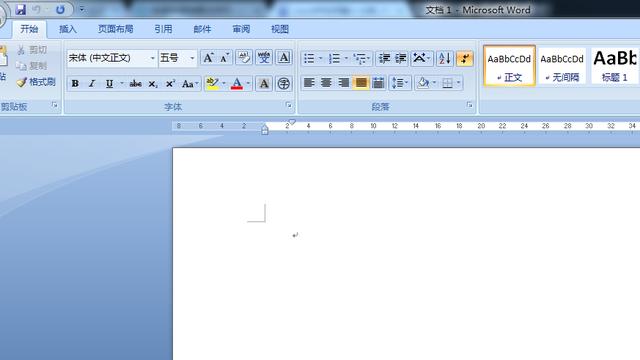This screenshot has width=640, height=360.
Task: Open the Change Case Aa menu
Action: click(190, 84)
